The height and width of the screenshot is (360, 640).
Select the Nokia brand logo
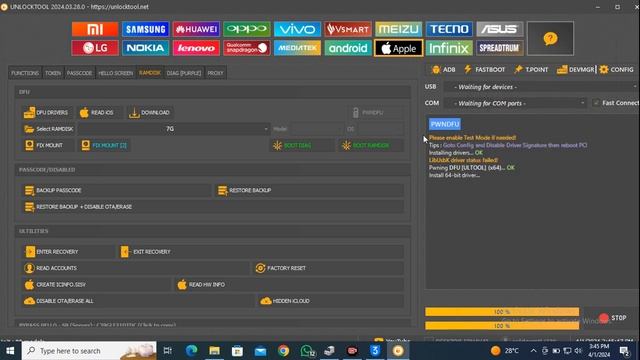145,48
